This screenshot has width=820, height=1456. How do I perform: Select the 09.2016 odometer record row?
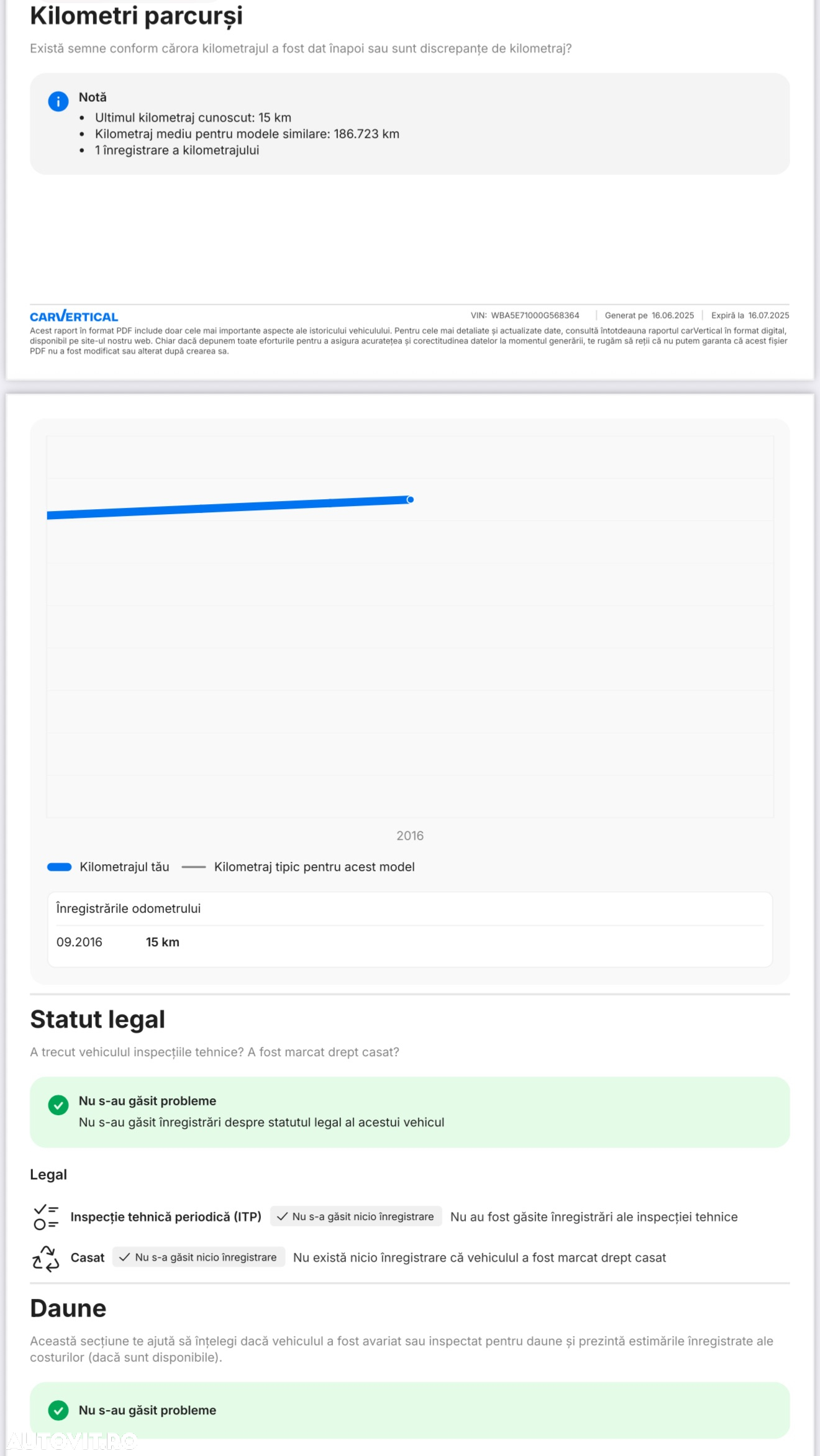coord(410,942)
